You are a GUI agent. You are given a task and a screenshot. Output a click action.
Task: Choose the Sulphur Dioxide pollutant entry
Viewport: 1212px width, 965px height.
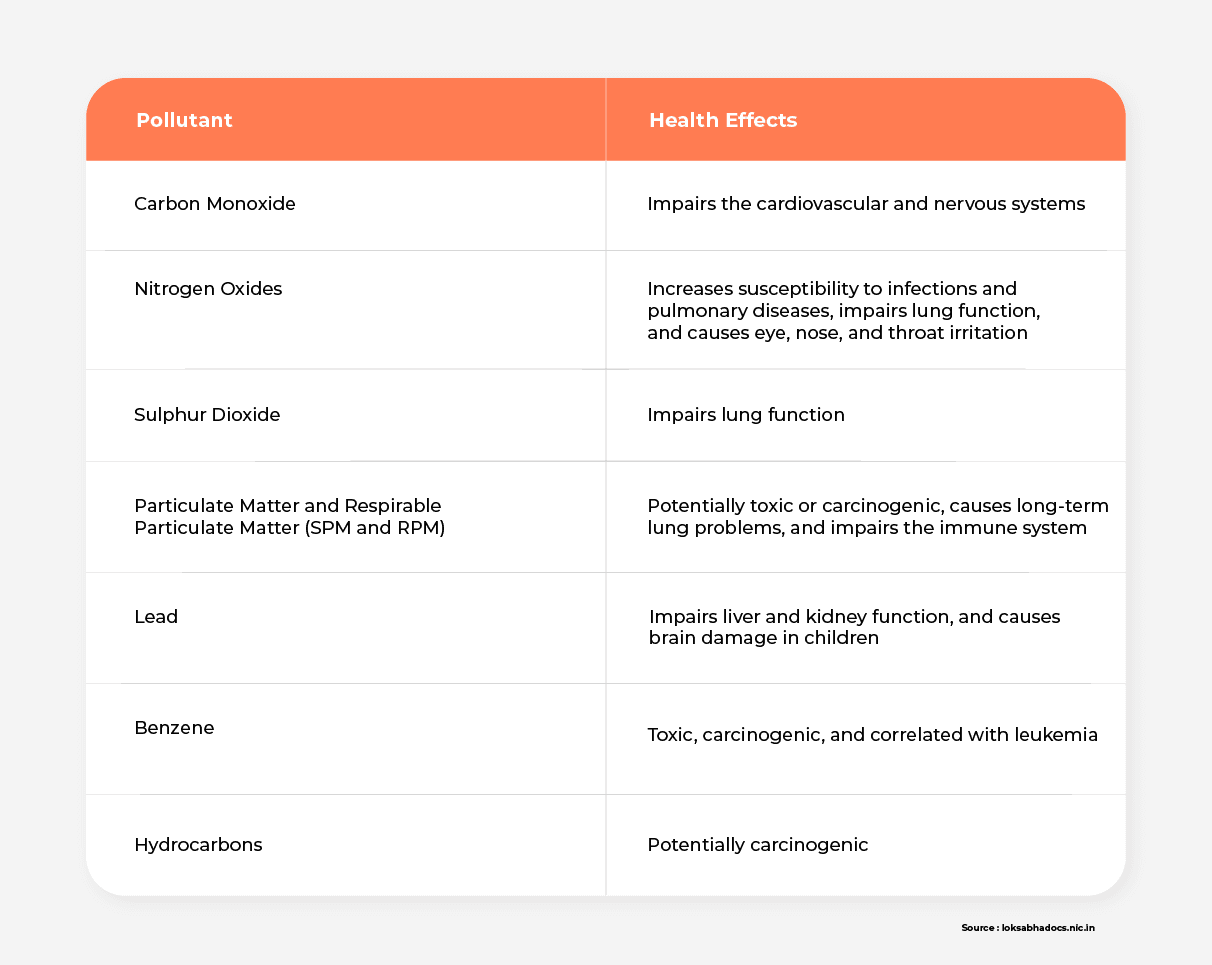207,415
